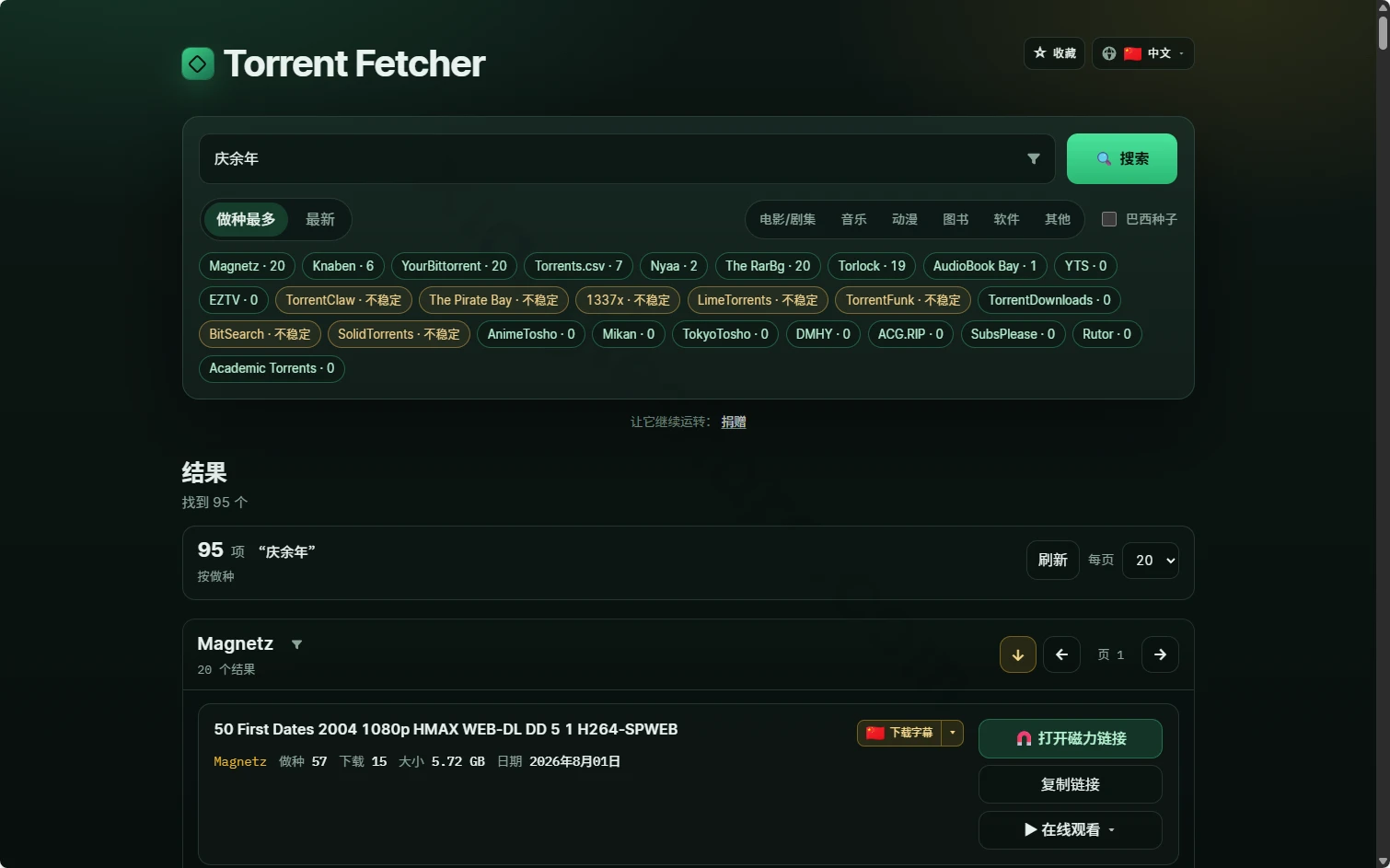
Task: Switch sorting to 最新
Action: (x=320, y=219)
